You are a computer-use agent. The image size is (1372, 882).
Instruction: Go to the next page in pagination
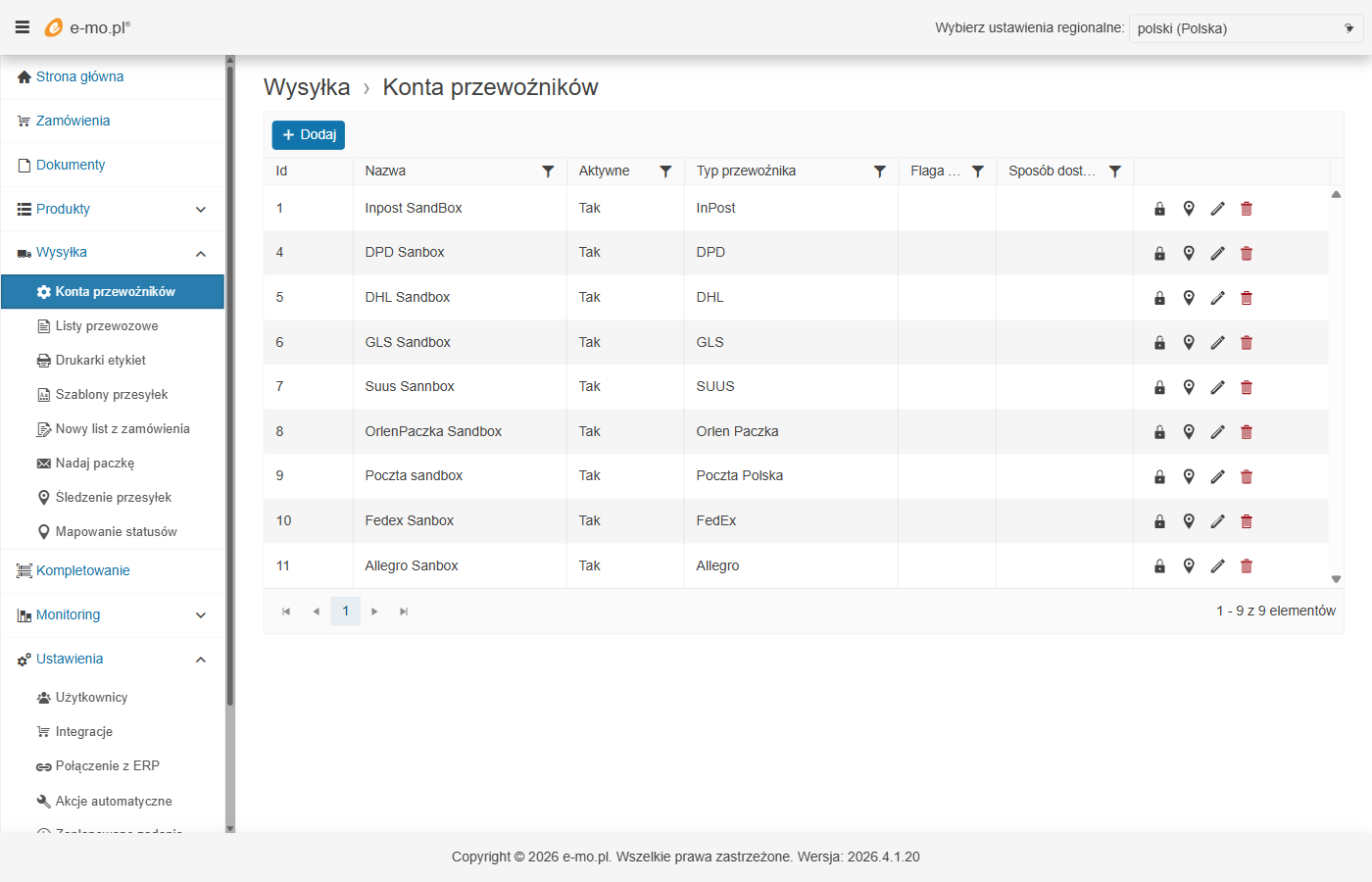click(x=374, y=612)
